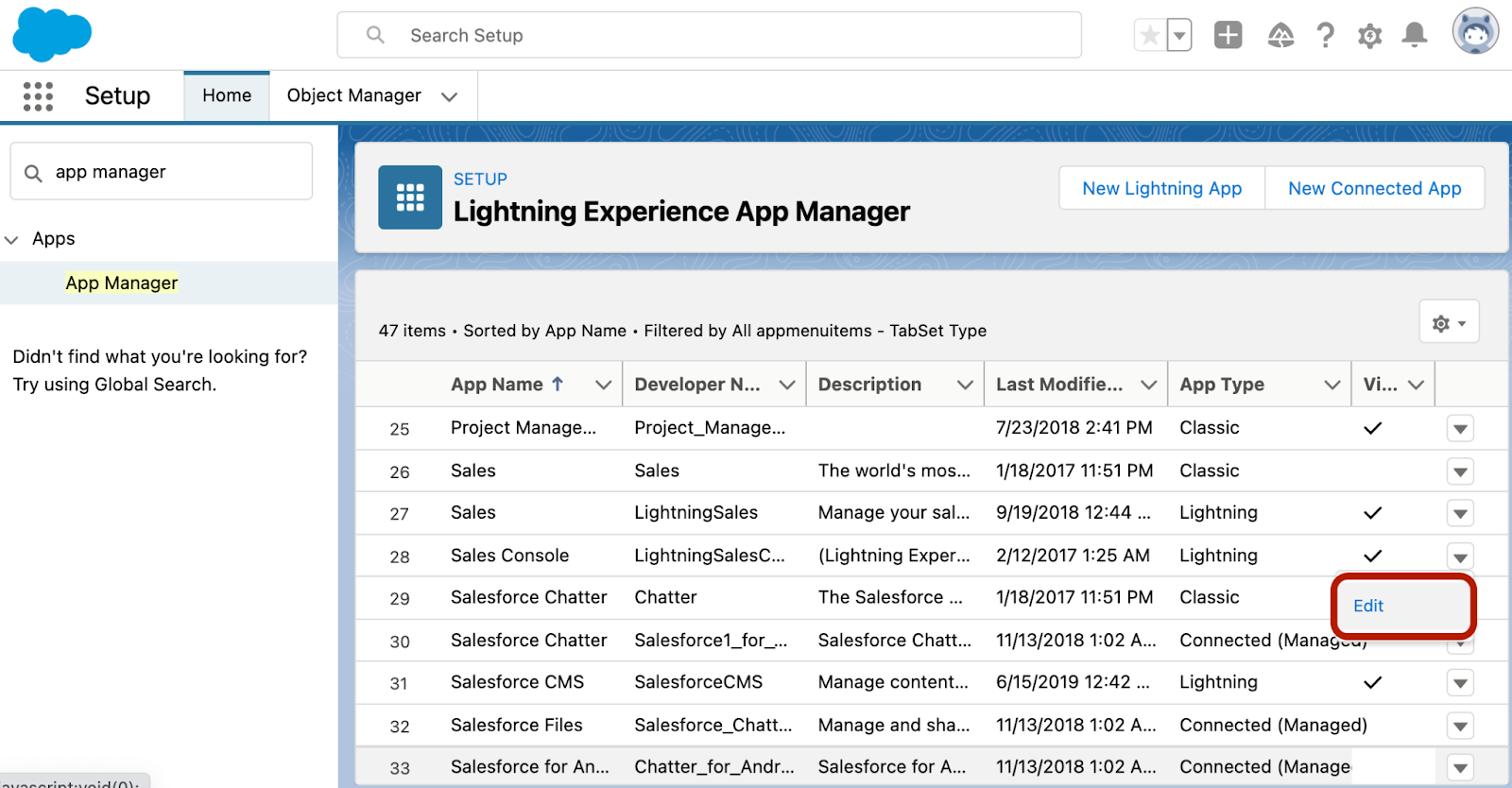Click the visible checkmark for Salesforce CMS row
1512x788 pixels.
tap(1373, 682)
